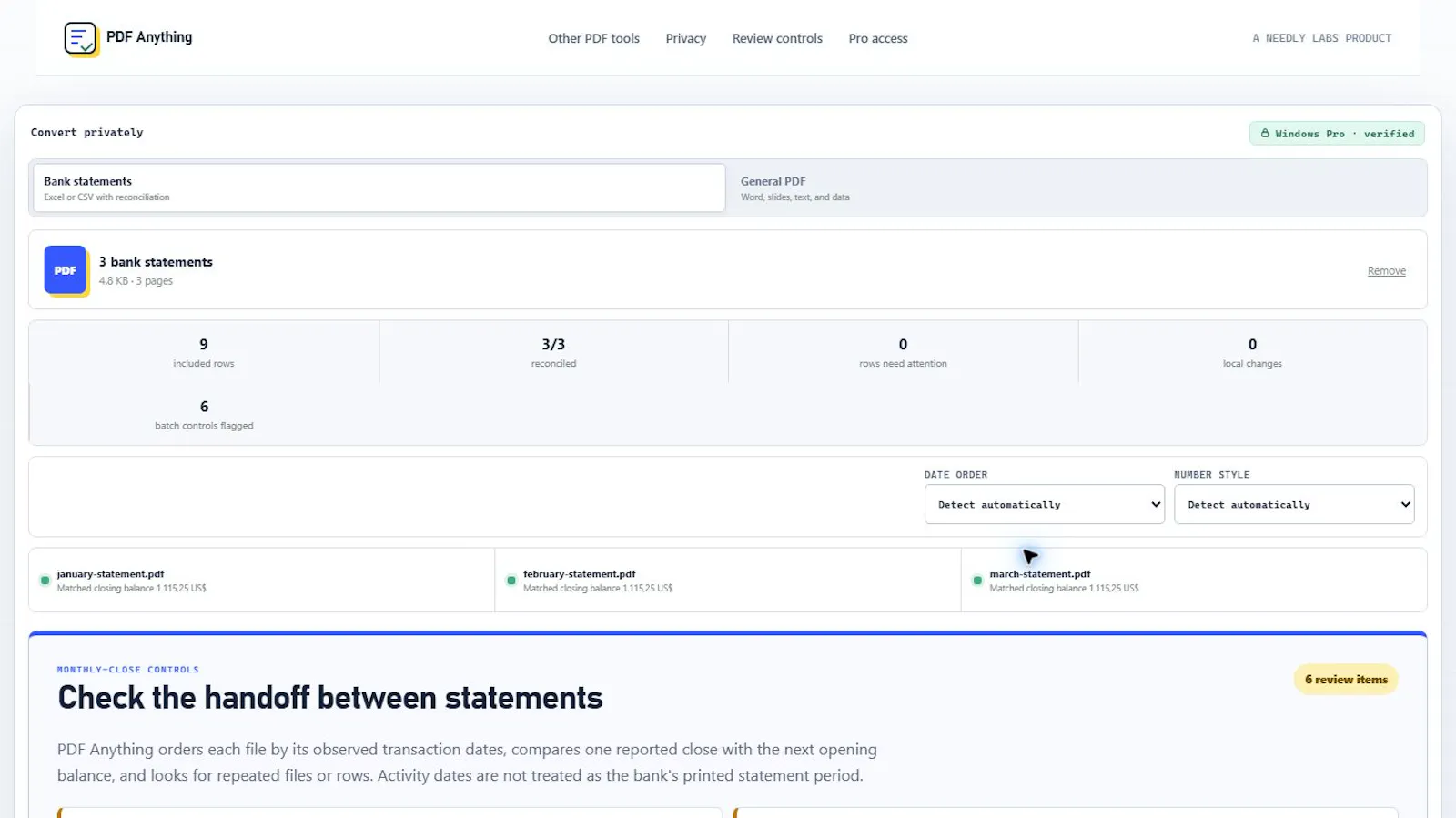The height and width of the screenshot is (818, 1456).
Task: Click 'Check the handoff between statements' heading
Action: tap(329, 698)
